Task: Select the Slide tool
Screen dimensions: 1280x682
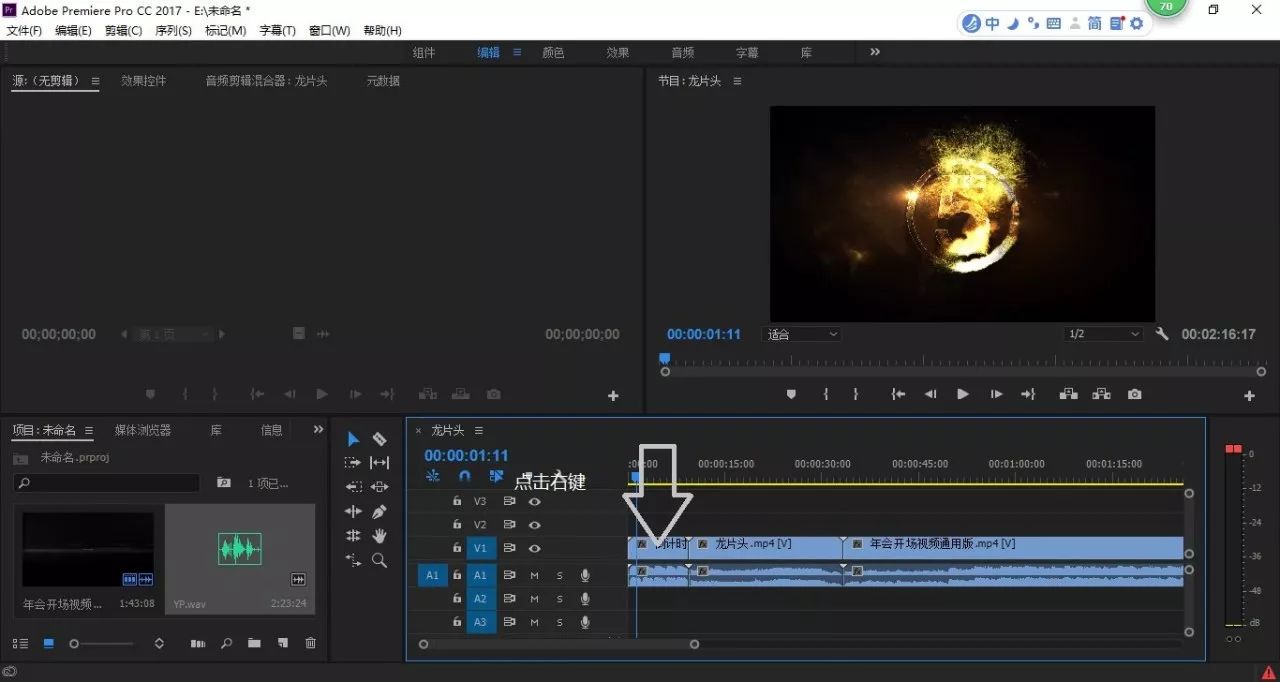Action: coord(380,487)
